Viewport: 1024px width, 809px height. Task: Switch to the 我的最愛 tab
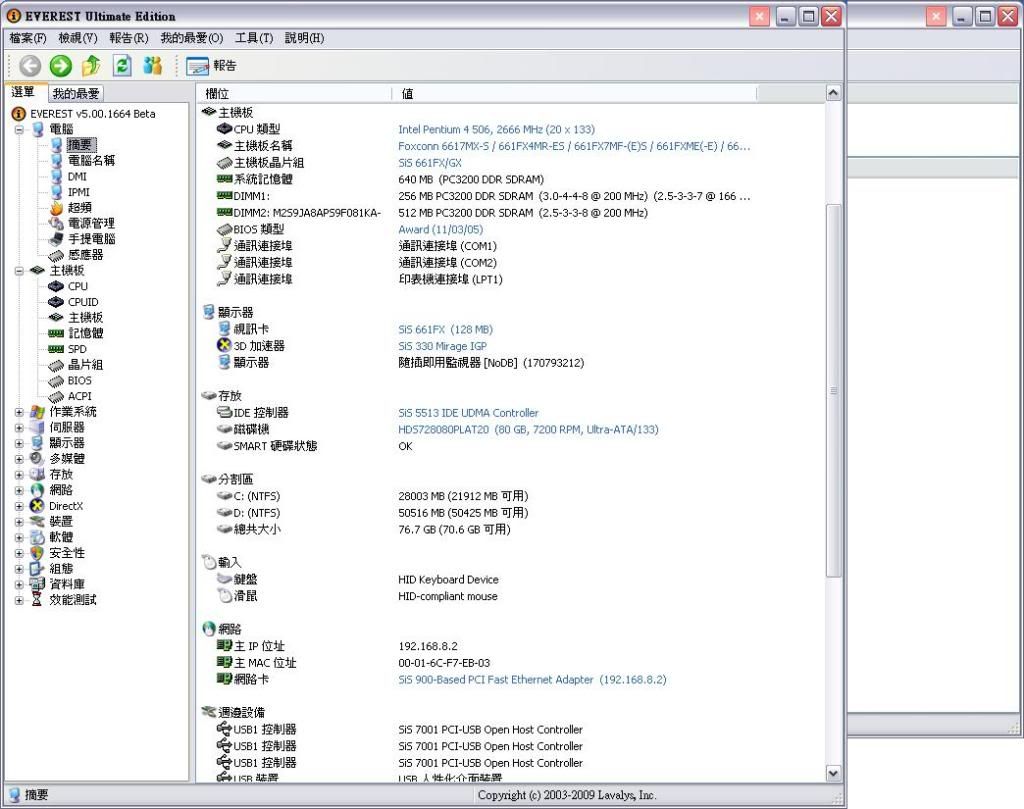tap(76, 93)
